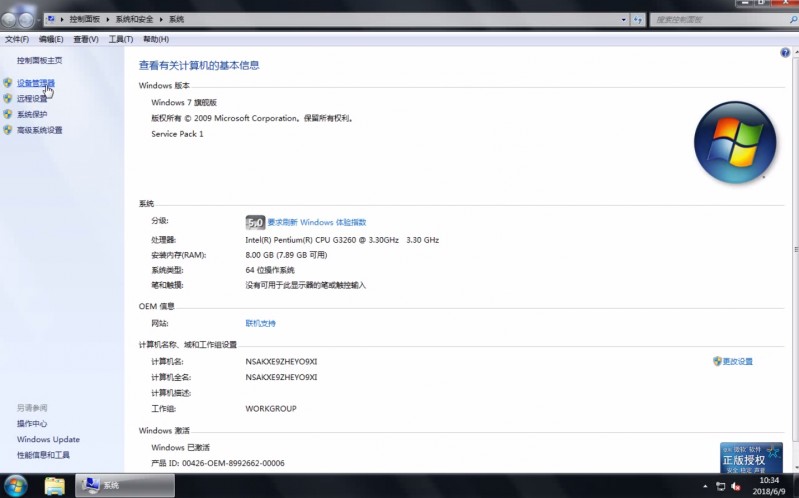Click product ID 00426-OEM-8992662-00006
The width and height of the screenshot is (799, 498).
point(218,463)
